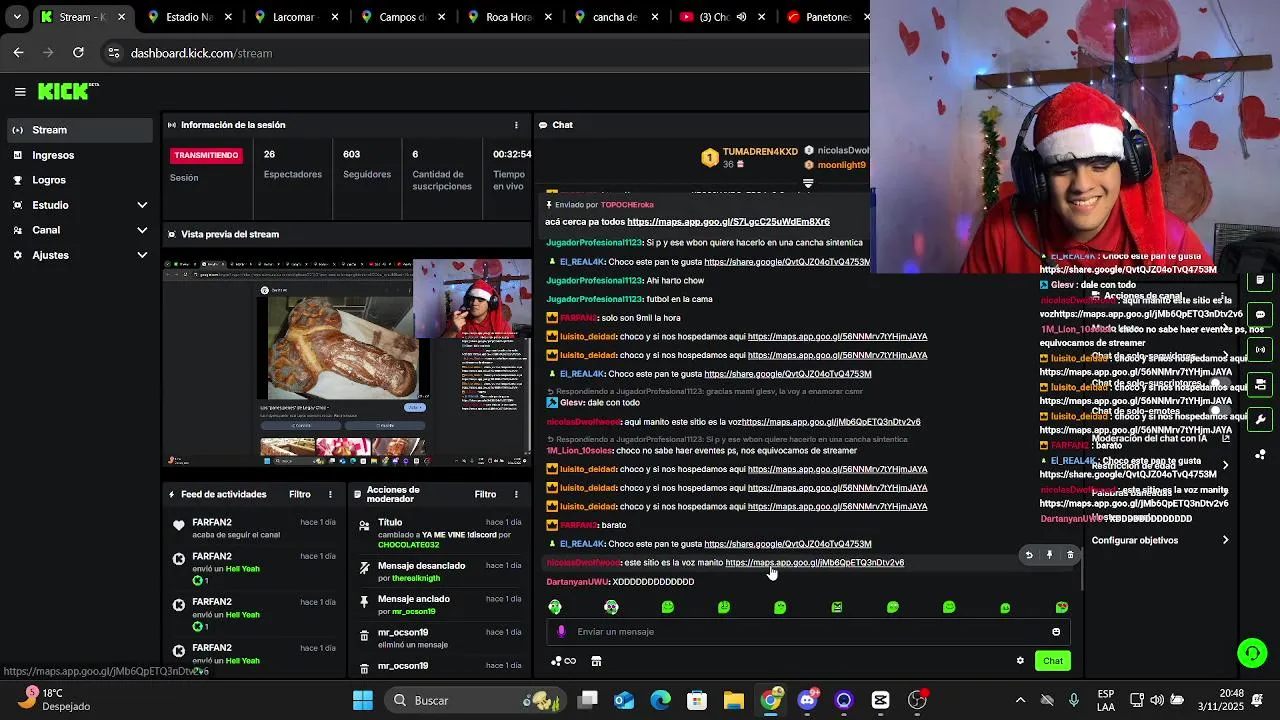Screen dimensions: 1280x720
Task: Reload the dashboard page
Action: point(78,53)
